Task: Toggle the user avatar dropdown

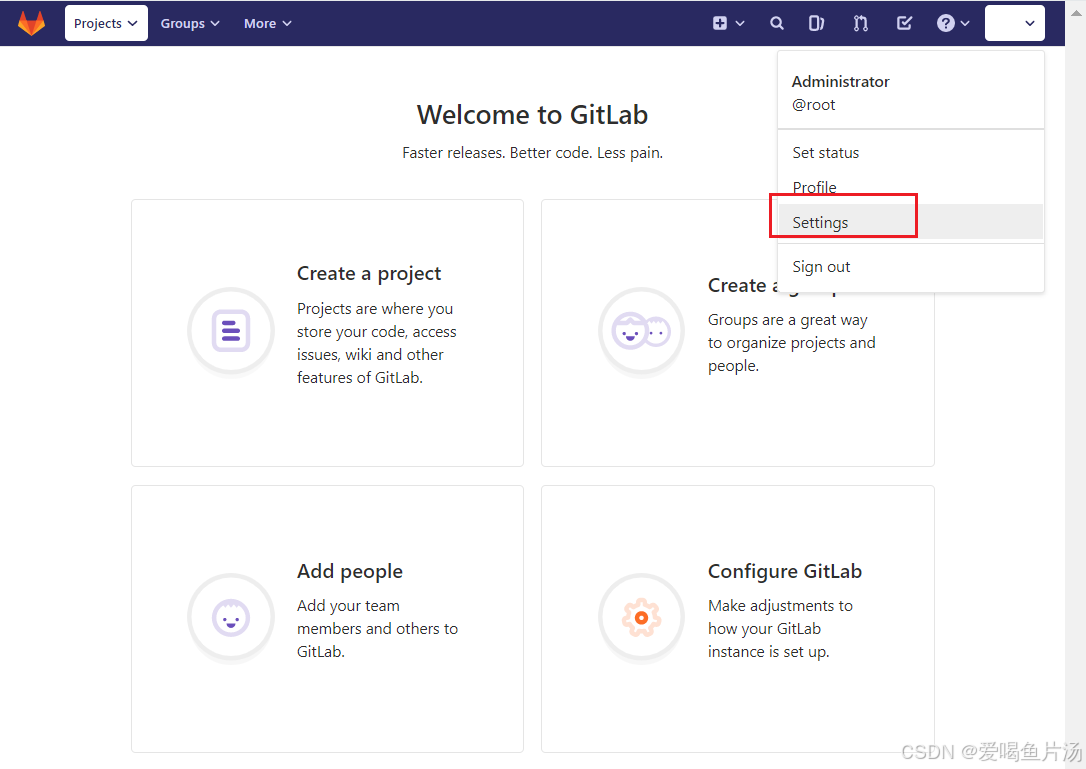Action: 1015,23
